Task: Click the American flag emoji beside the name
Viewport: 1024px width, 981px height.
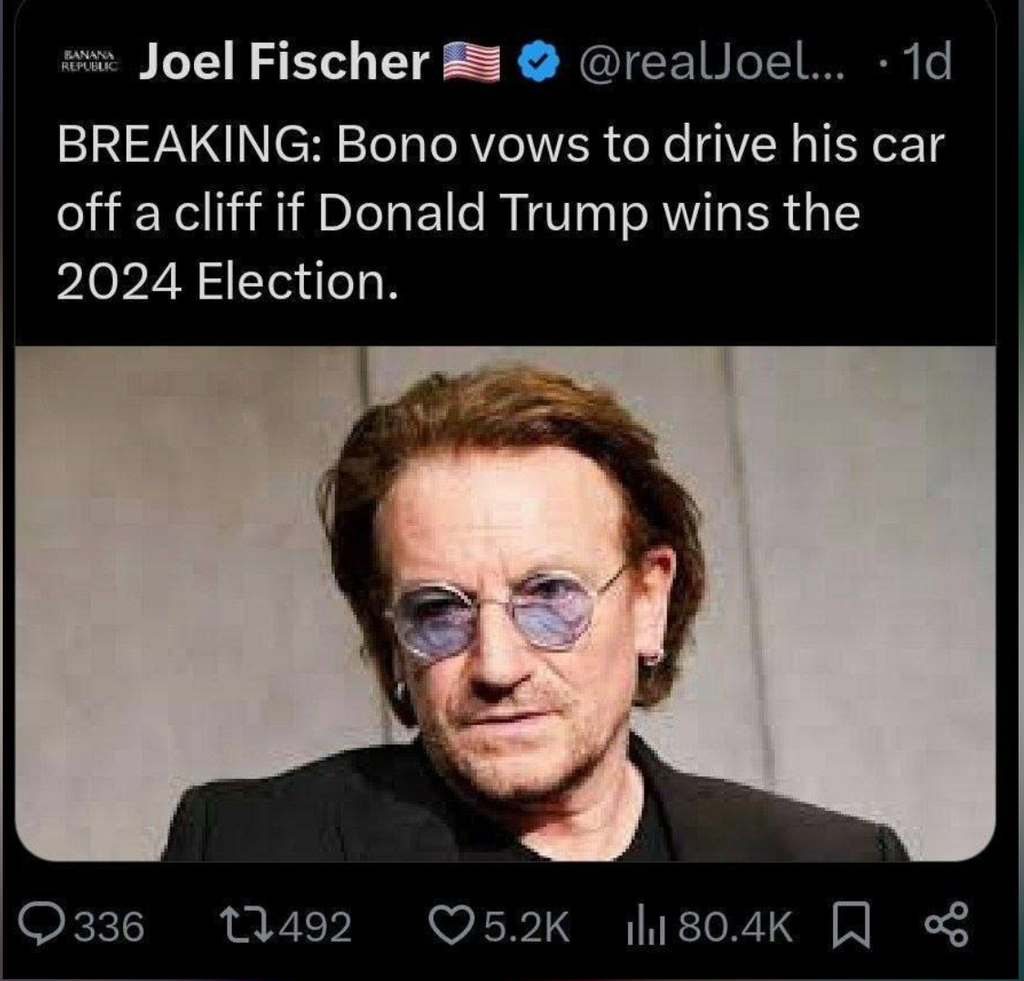Action: (471, 63)
